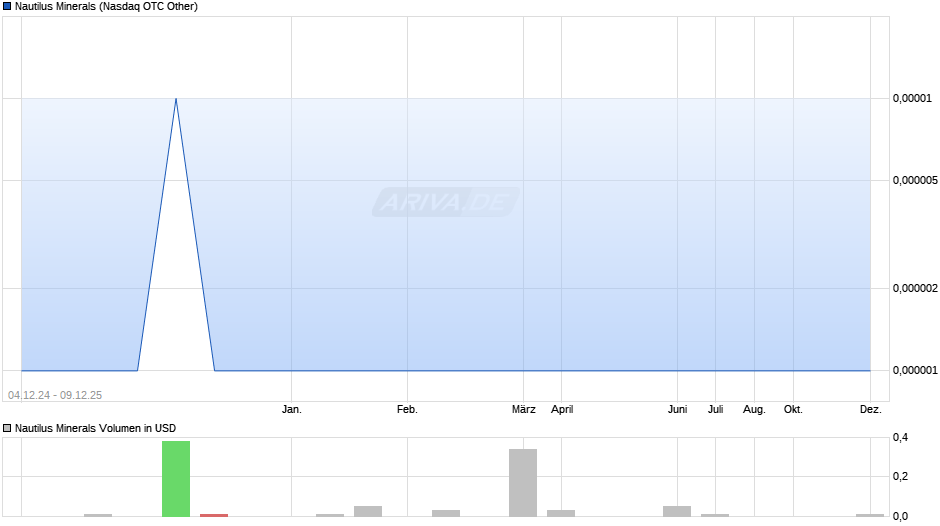Viewport: 940px width, 526px height.
Task: Click the price label '0,000001'
Action: [915, 371]
